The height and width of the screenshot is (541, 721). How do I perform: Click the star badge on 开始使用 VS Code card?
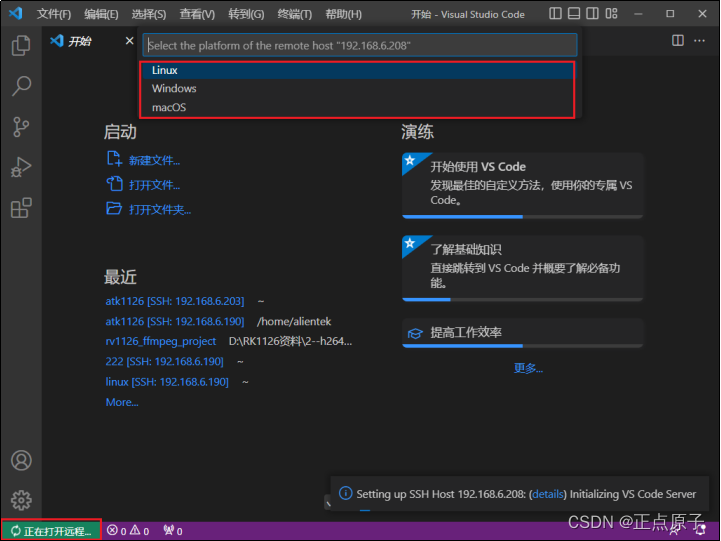click(410, 160)
